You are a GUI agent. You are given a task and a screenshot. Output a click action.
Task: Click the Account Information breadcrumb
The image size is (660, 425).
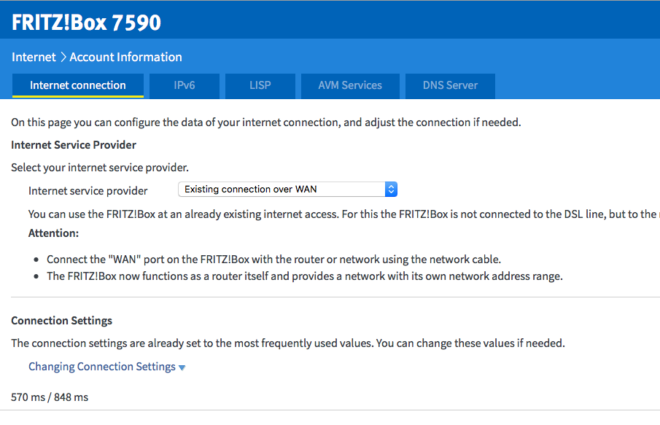point(126,57)
